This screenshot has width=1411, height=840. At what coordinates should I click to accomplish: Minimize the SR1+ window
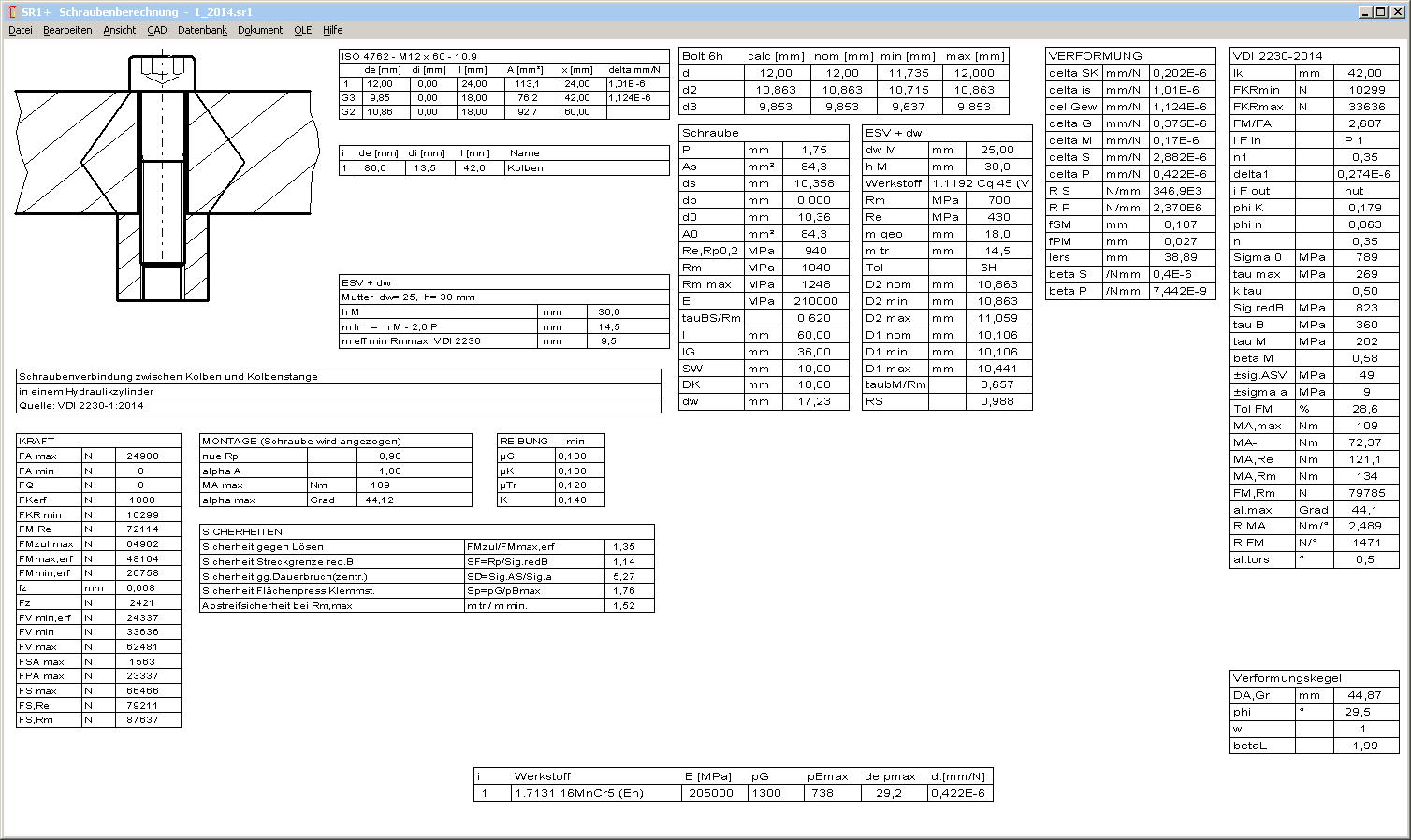coord(1366,12)
